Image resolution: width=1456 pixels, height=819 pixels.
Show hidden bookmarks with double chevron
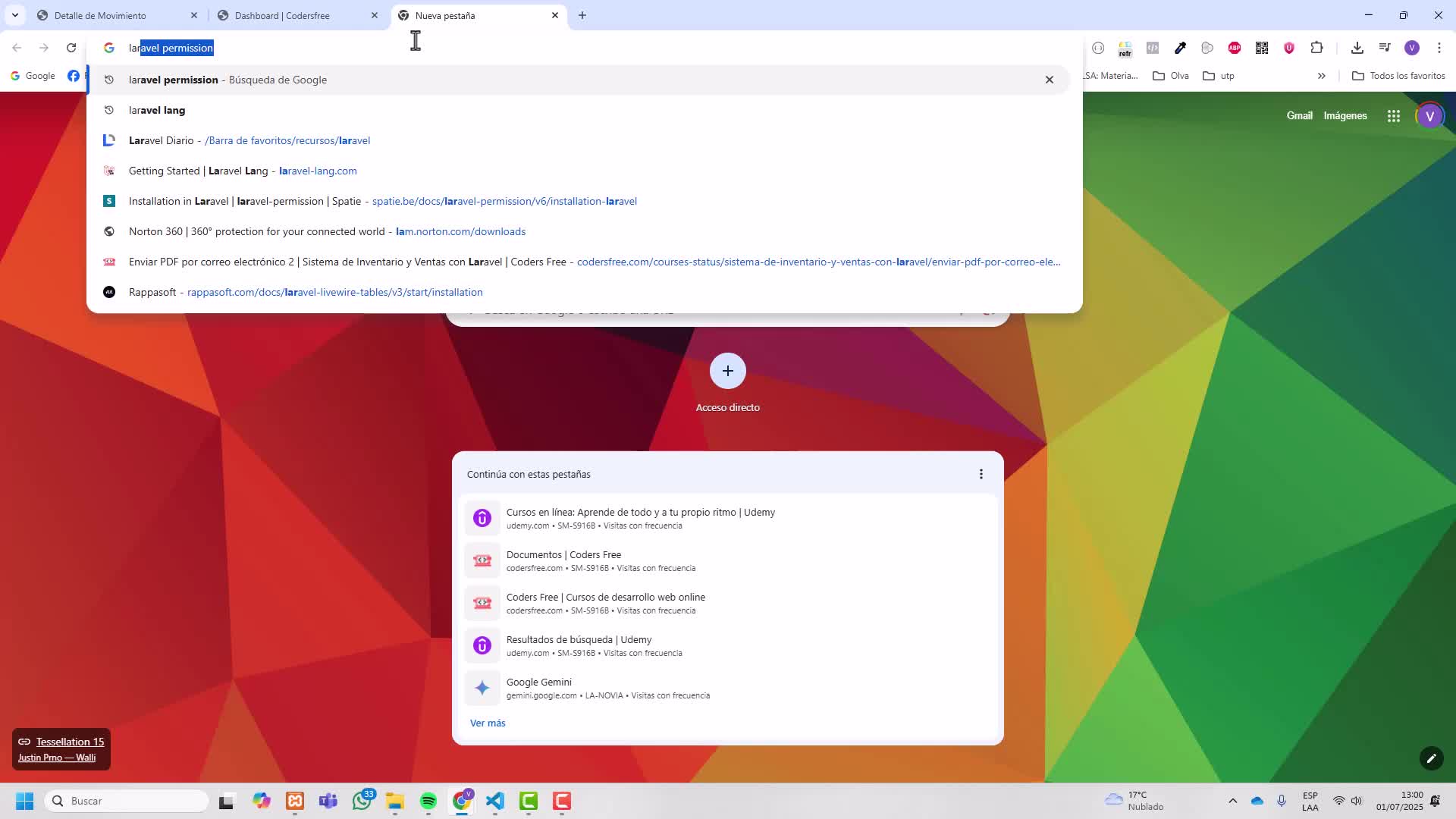pyautogui.click(x=1322, y=76)
